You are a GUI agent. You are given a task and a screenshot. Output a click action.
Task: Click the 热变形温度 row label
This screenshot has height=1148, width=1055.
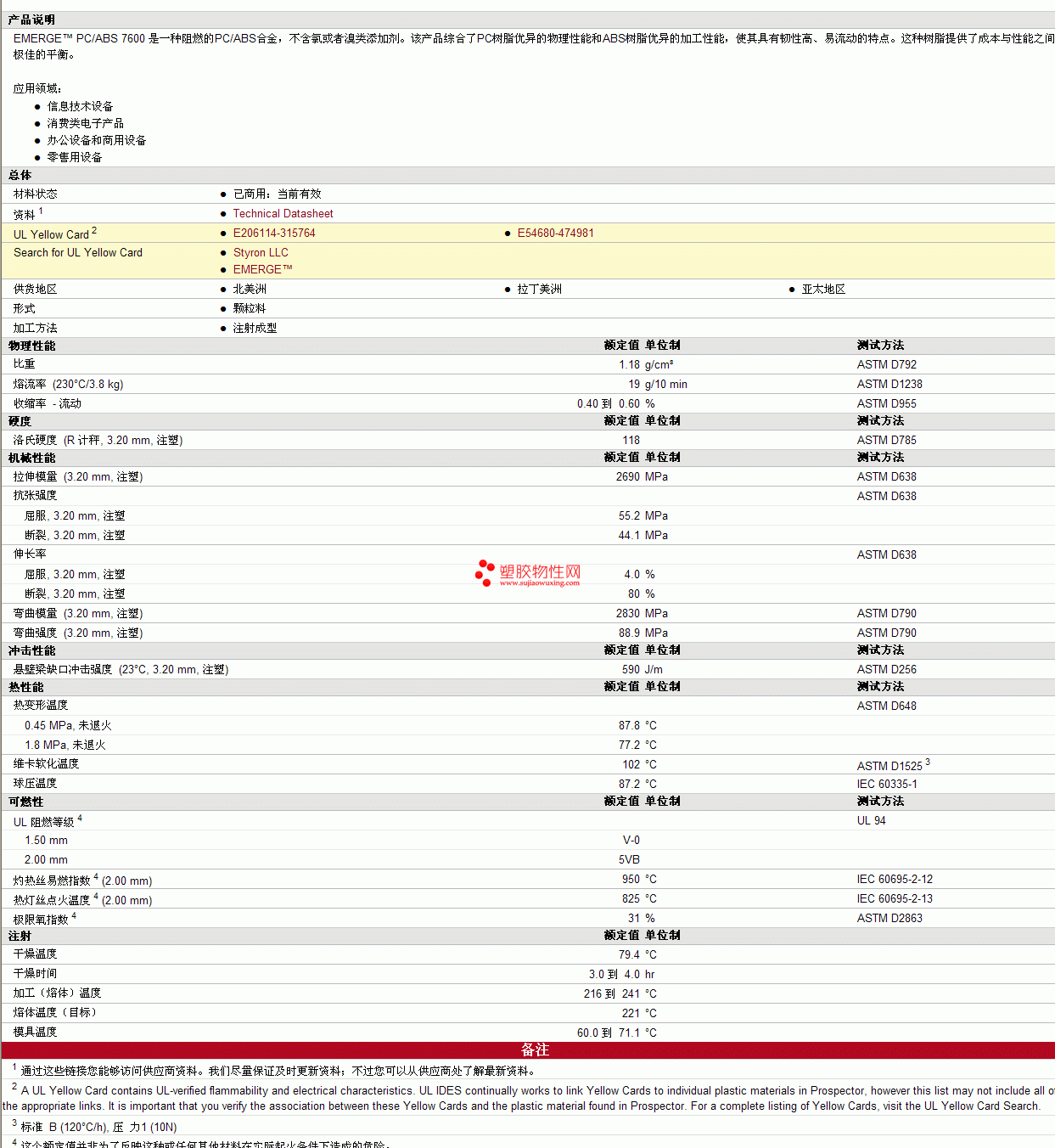[x=41, y=706]
